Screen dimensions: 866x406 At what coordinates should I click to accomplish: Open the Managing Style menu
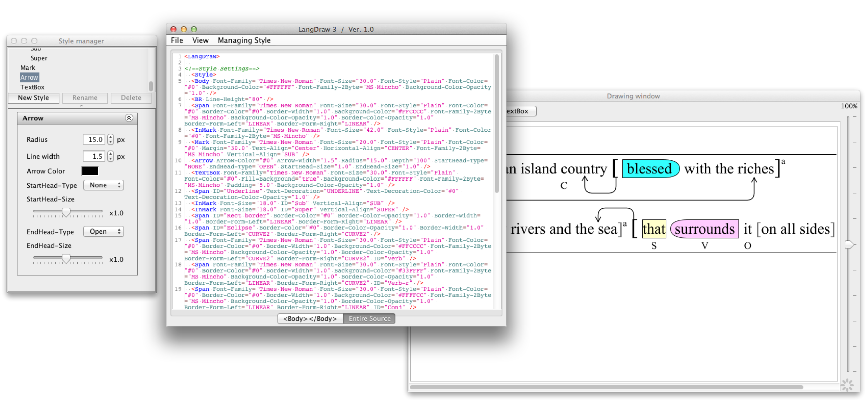pos(245,40)
